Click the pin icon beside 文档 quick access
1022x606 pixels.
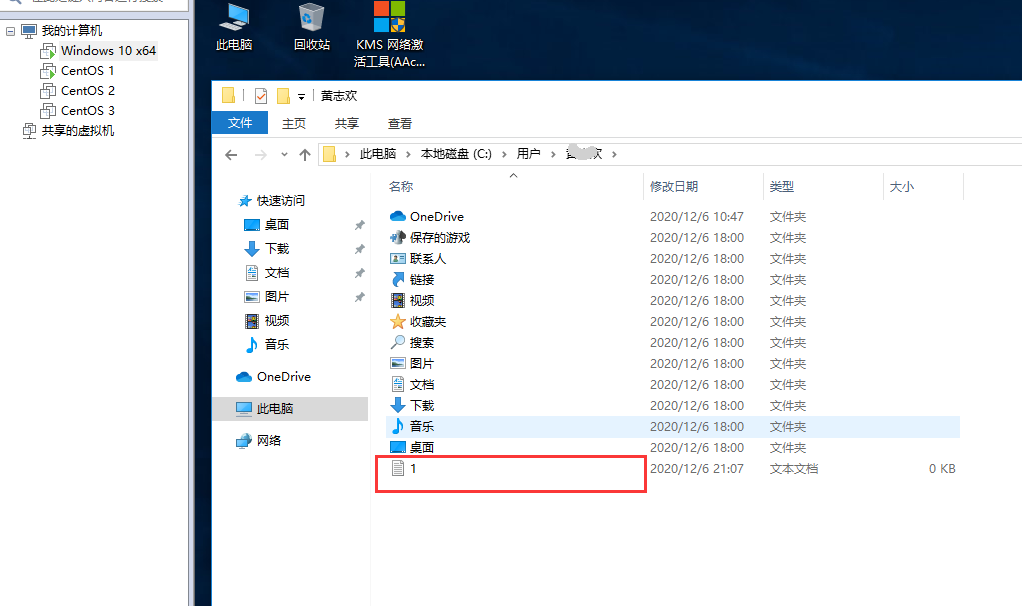pos(359,274)
